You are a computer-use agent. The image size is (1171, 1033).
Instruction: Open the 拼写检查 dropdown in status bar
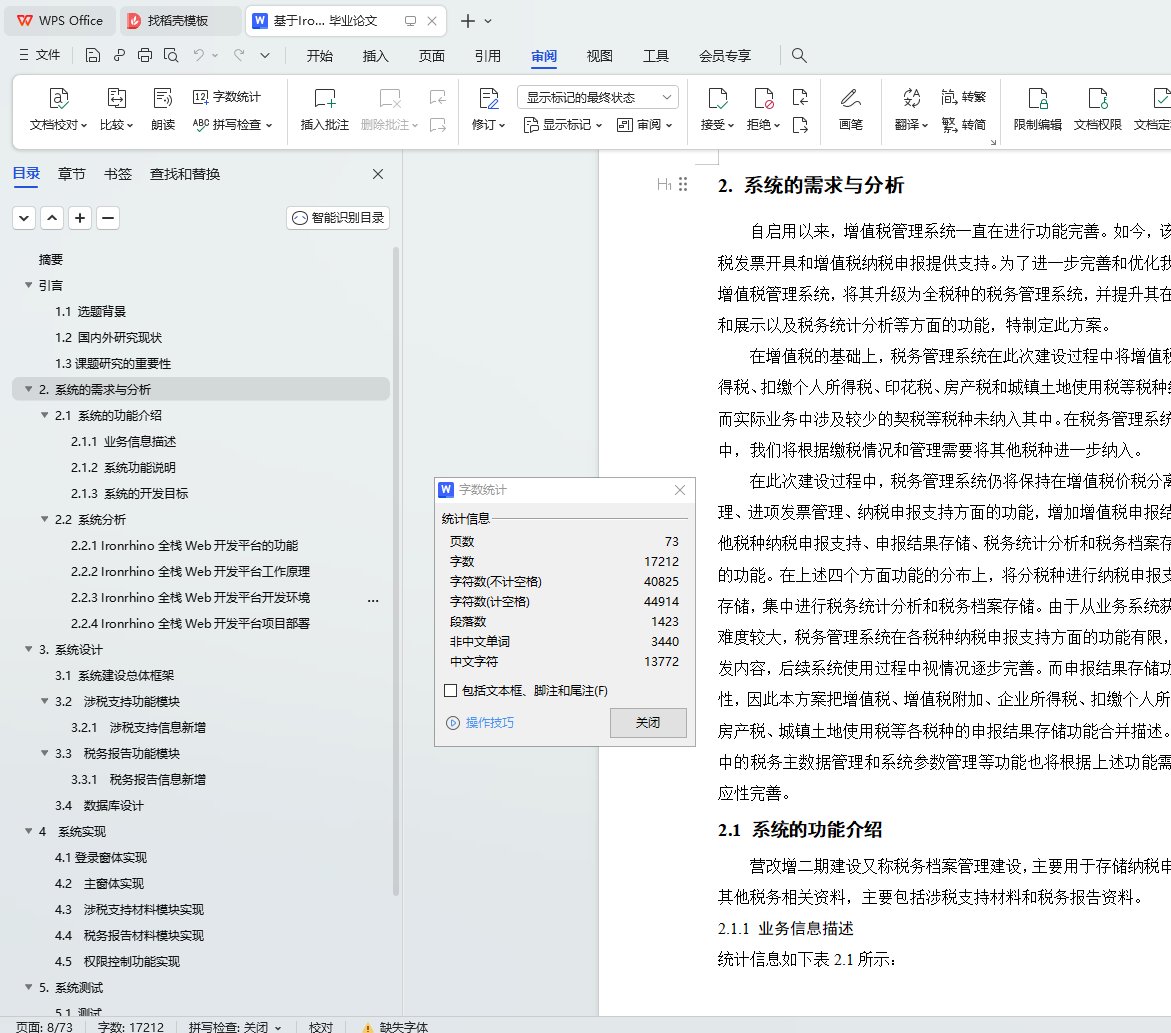235,1027
